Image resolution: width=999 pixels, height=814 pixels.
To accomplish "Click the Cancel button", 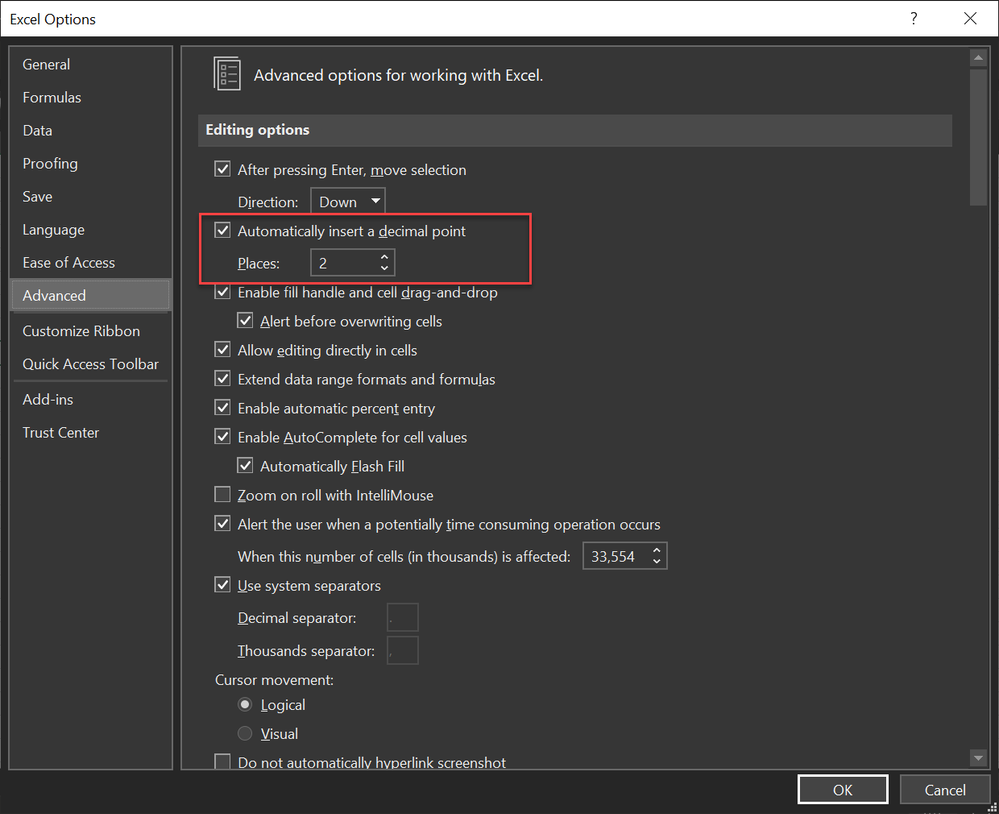I will point(945,790).
